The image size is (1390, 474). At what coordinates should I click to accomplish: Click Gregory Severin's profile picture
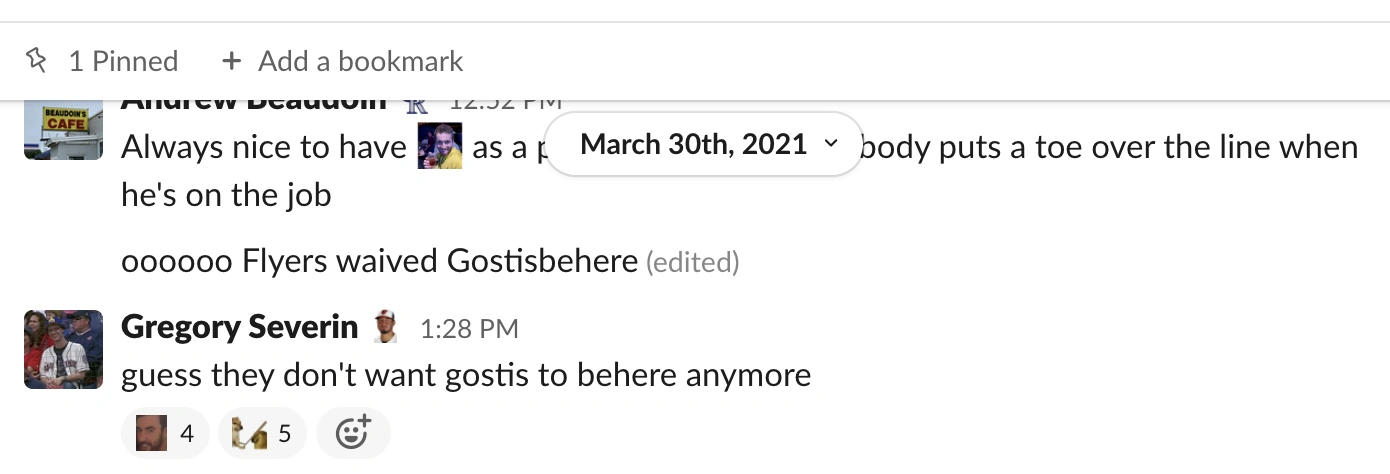63,349
